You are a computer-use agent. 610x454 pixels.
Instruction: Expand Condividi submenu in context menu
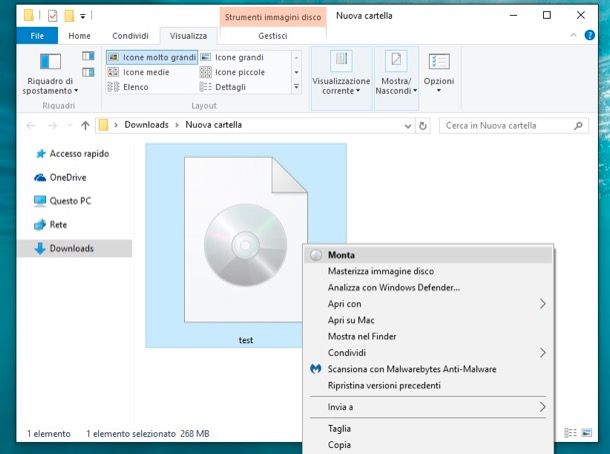click(428, 353)
